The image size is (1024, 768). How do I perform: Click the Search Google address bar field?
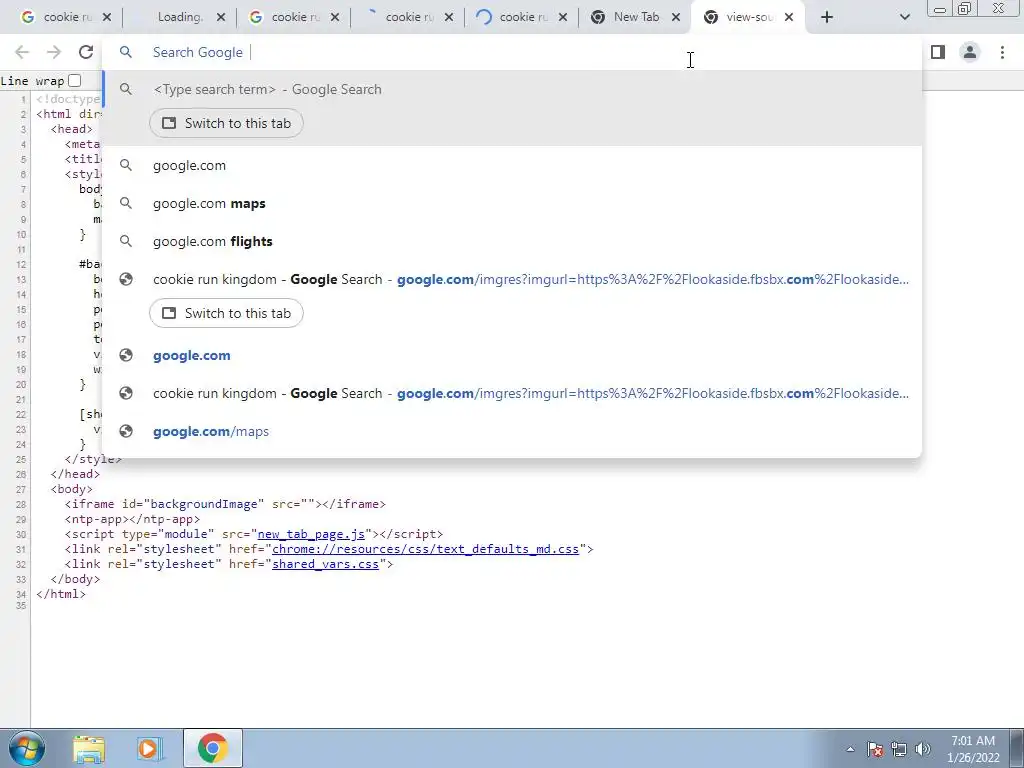(x=511, y=52)
